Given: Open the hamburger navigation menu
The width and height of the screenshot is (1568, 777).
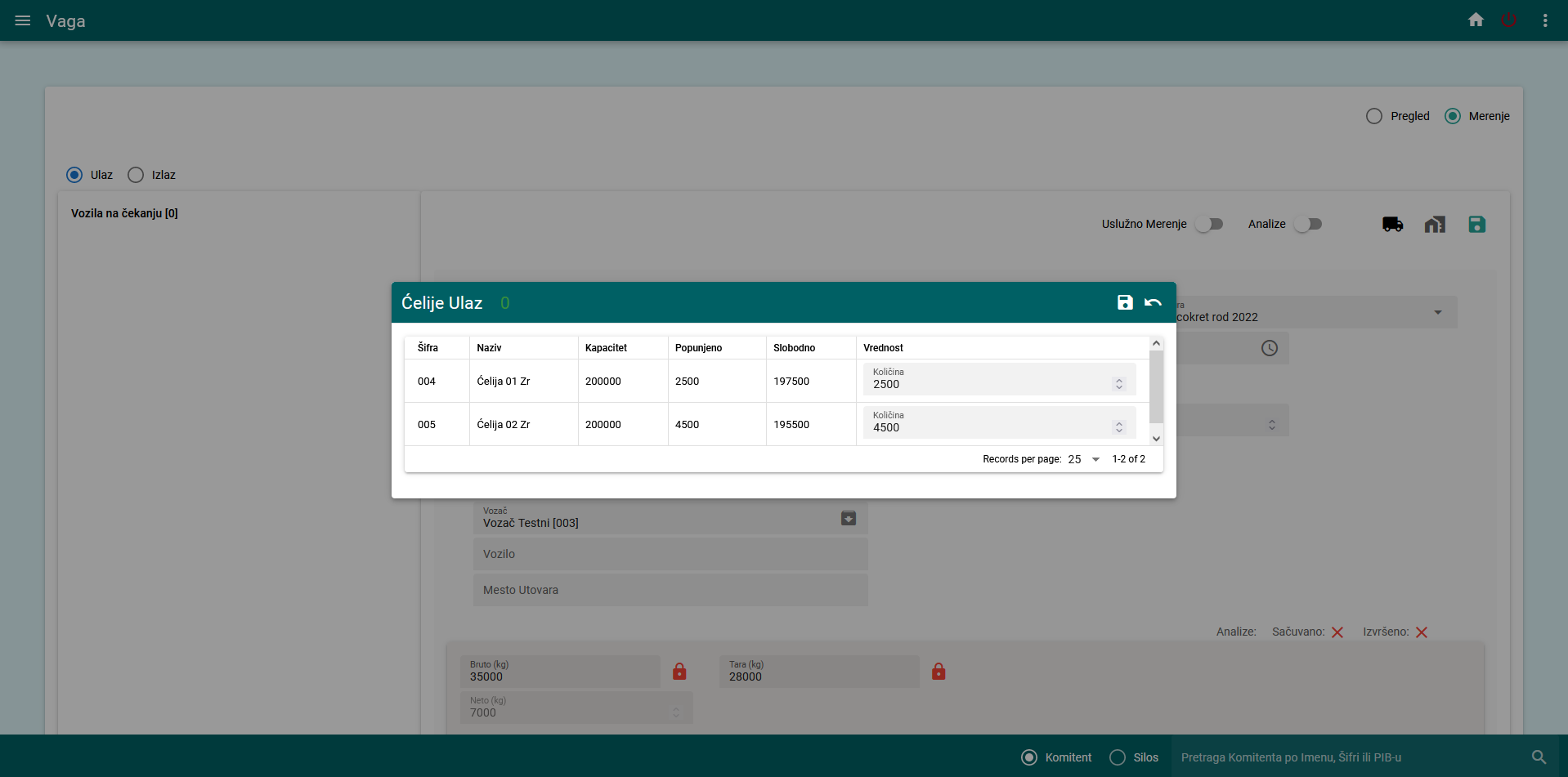Looking at the screenshot, I should [23, 20].
